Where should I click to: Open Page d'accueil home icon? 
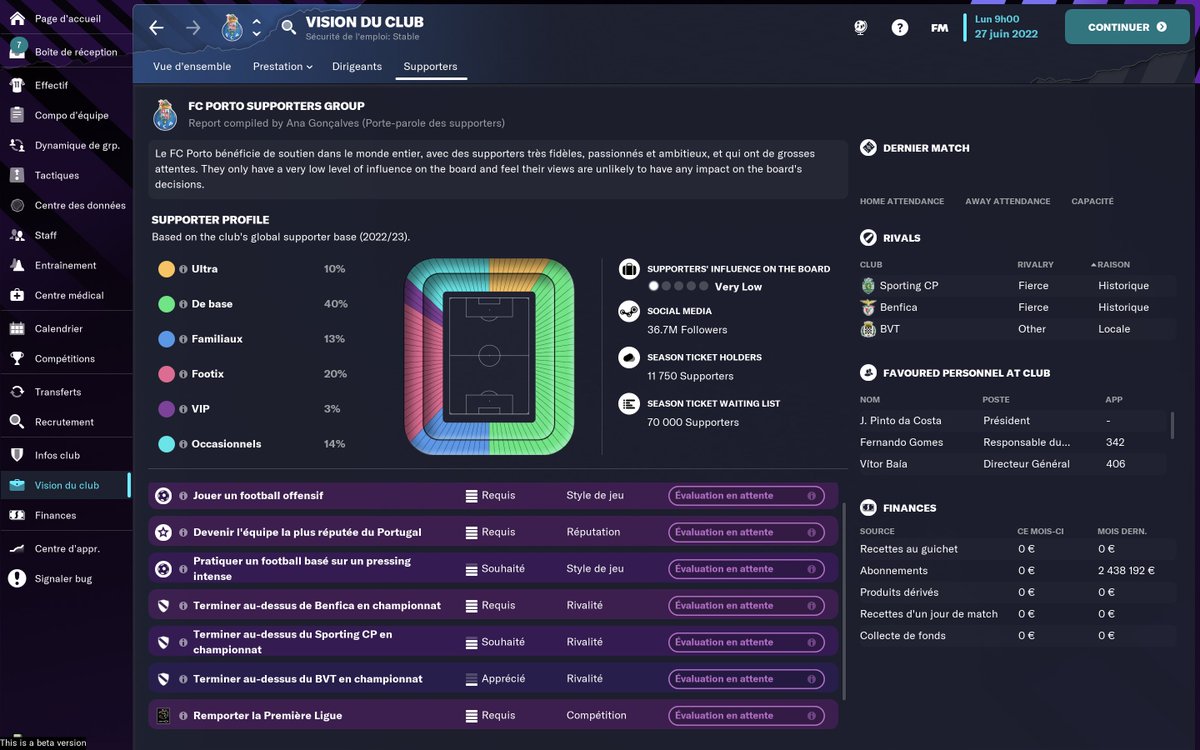(17, 19)
